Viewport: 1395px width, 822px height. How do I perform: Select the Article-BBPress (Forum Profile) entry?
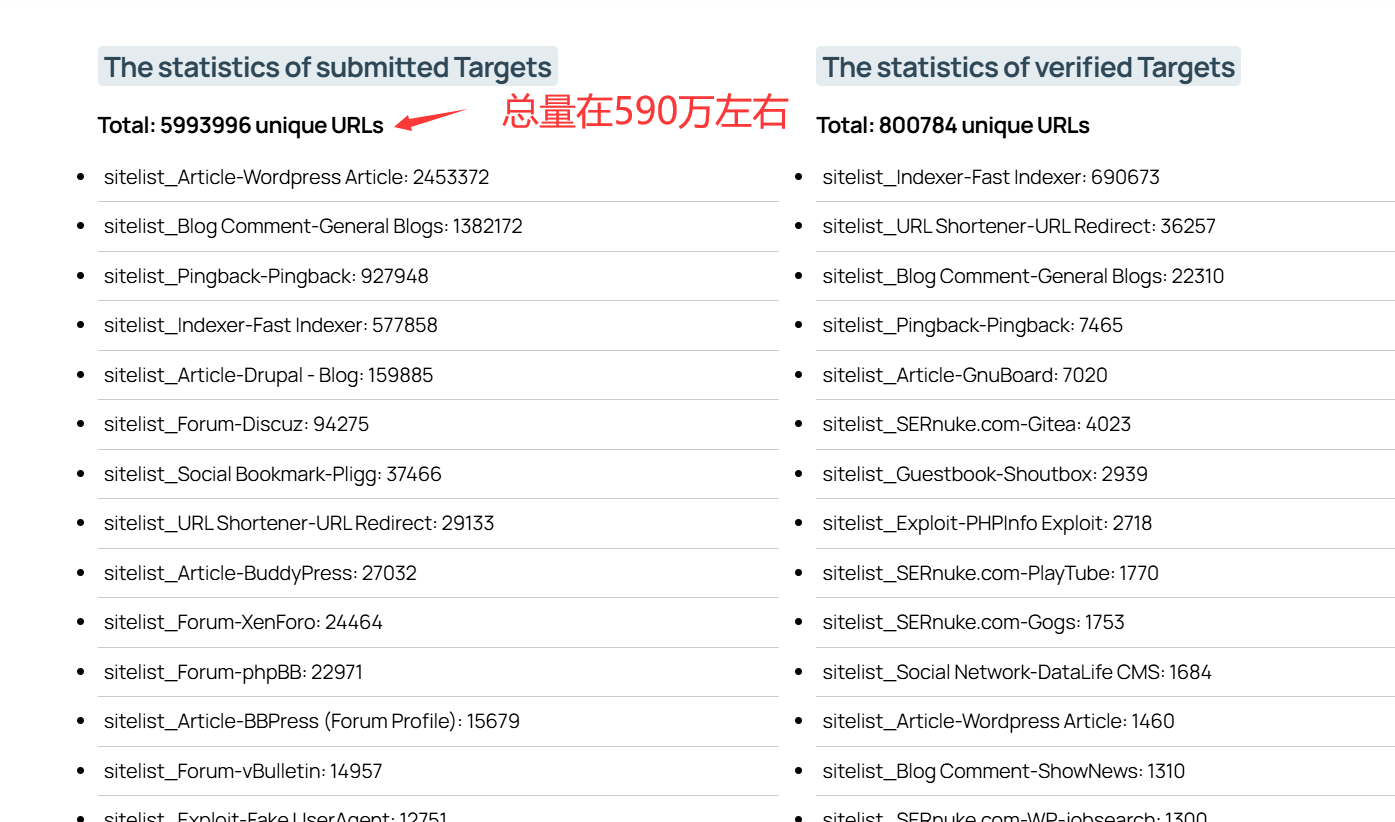coord(311,721)
